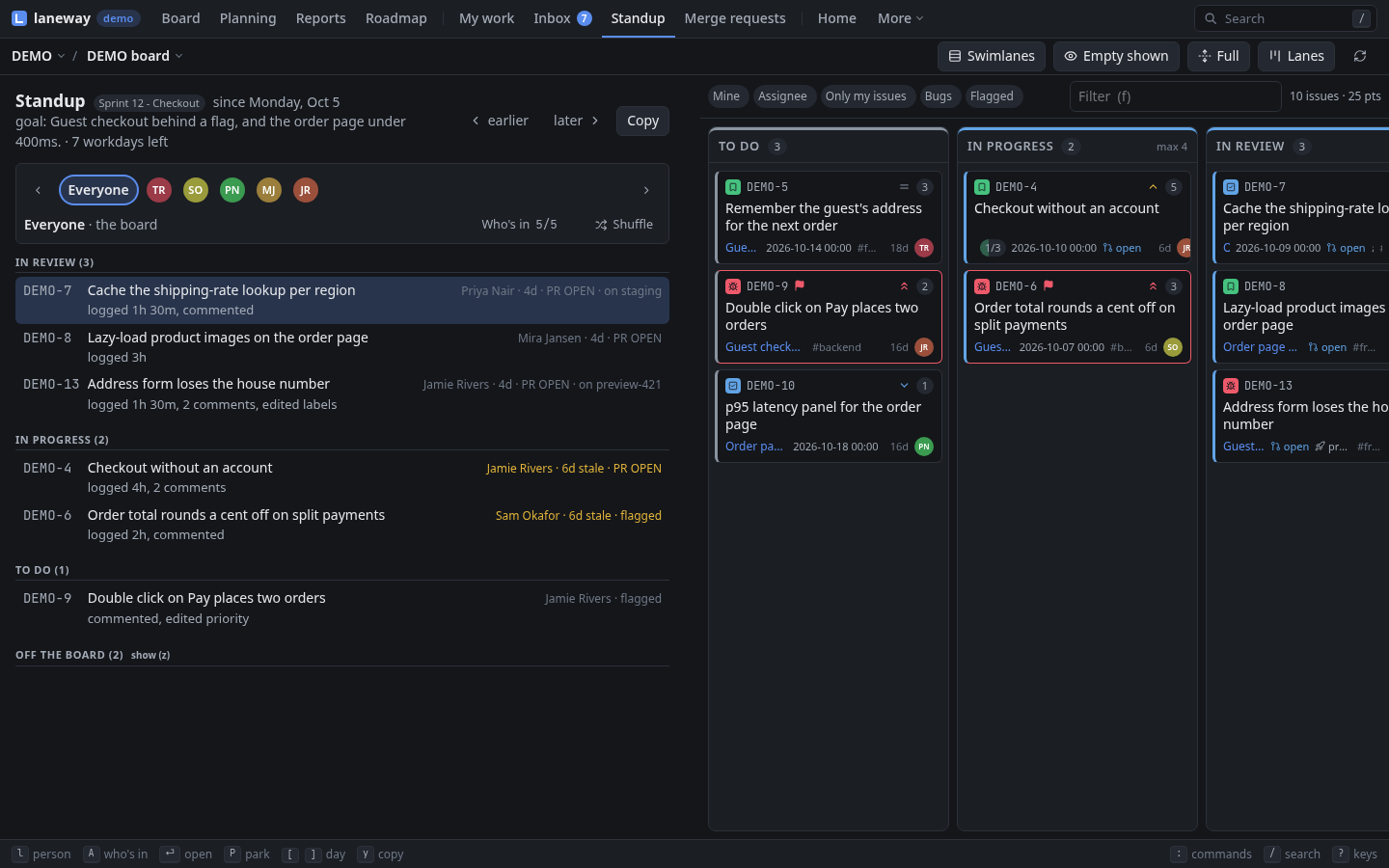
Task: Click highest priority arrows on DEMO-9 card
Action: point(904,286)
